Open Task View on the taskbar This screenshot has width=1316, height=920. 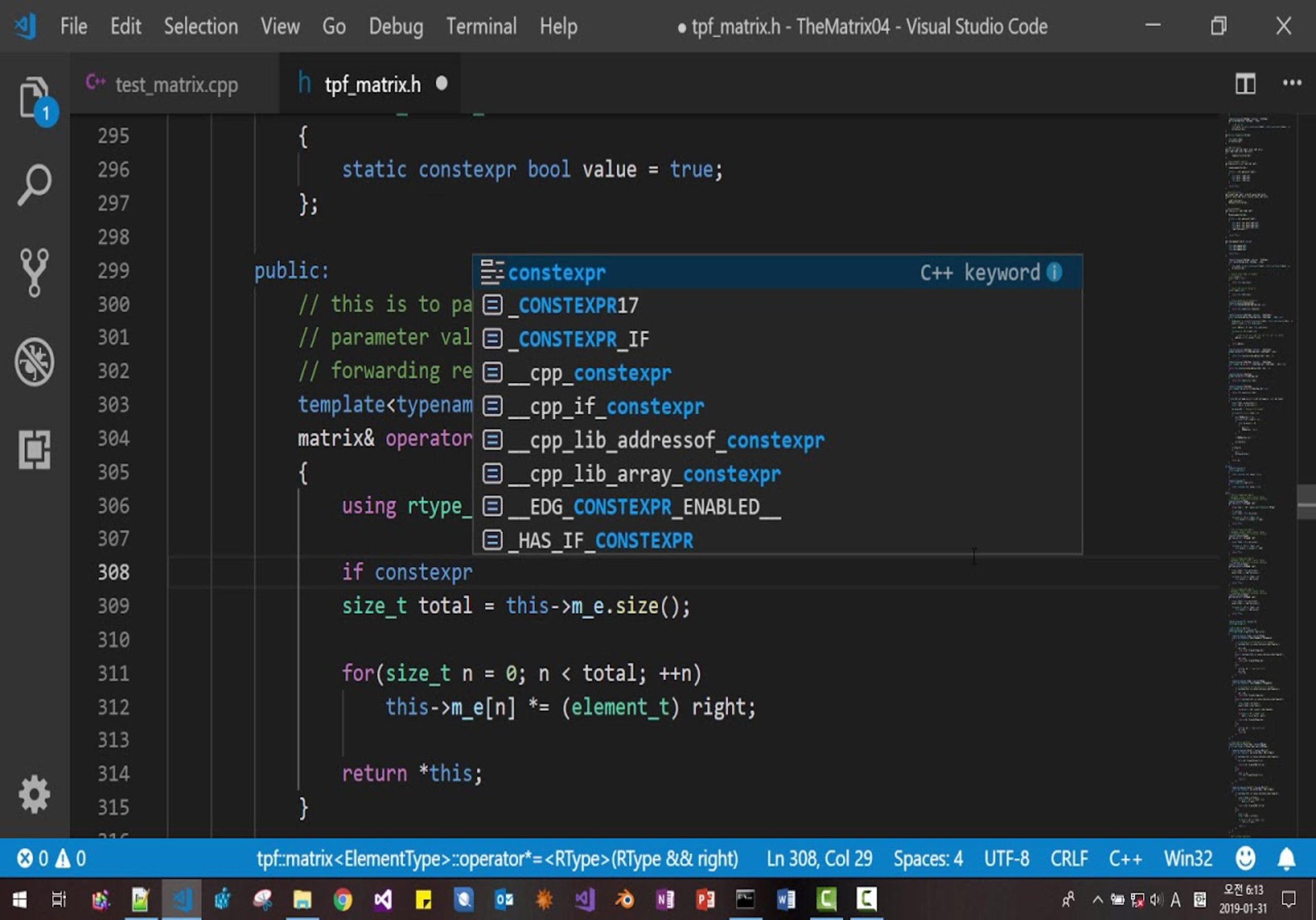(x=58, y=899)
